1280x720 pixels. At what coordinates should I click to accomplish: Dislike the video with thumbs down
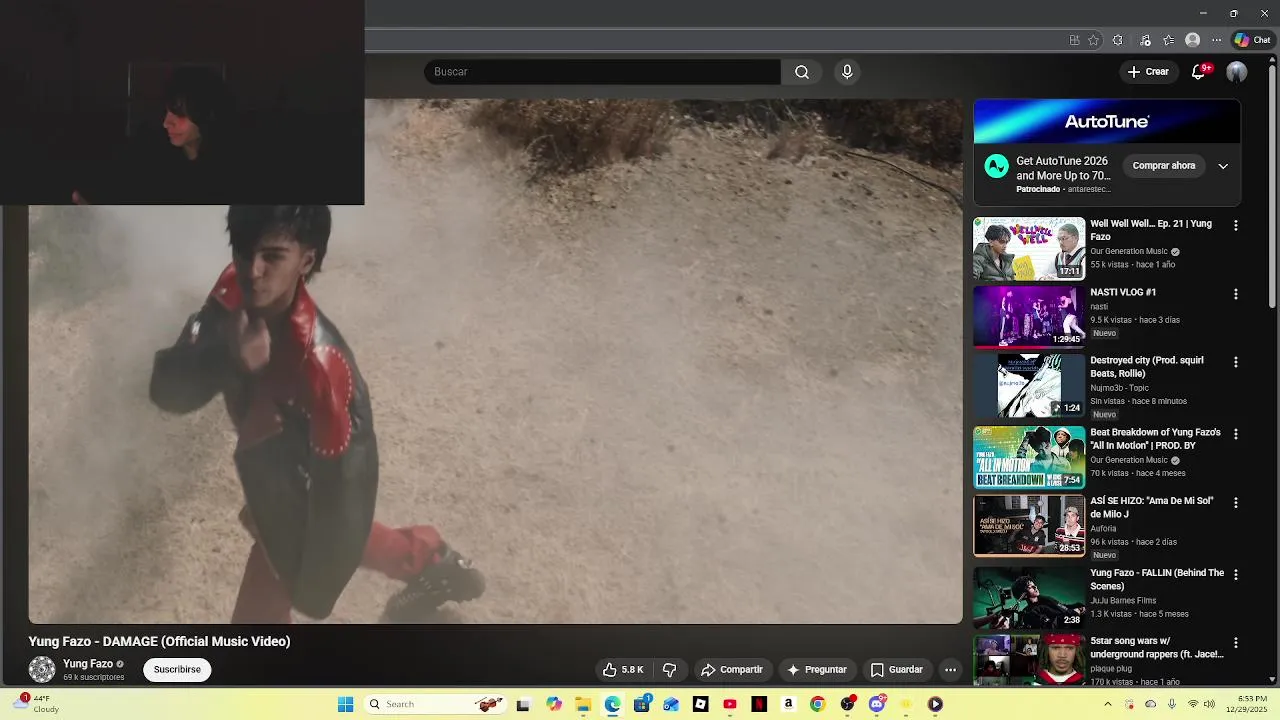pos(670,670)
